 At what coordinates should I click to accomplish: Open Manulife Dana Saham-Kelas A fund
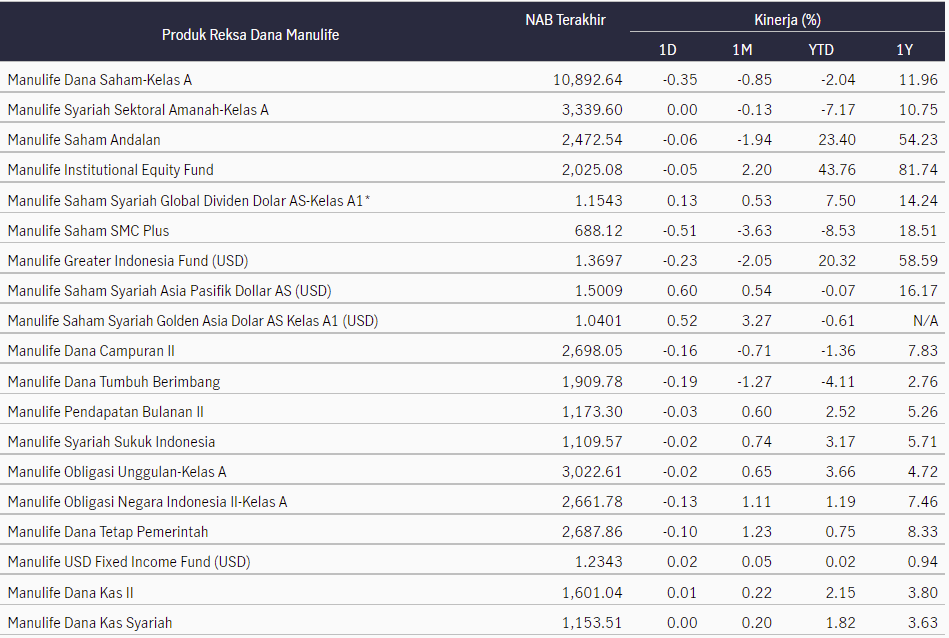pos(100,80)
